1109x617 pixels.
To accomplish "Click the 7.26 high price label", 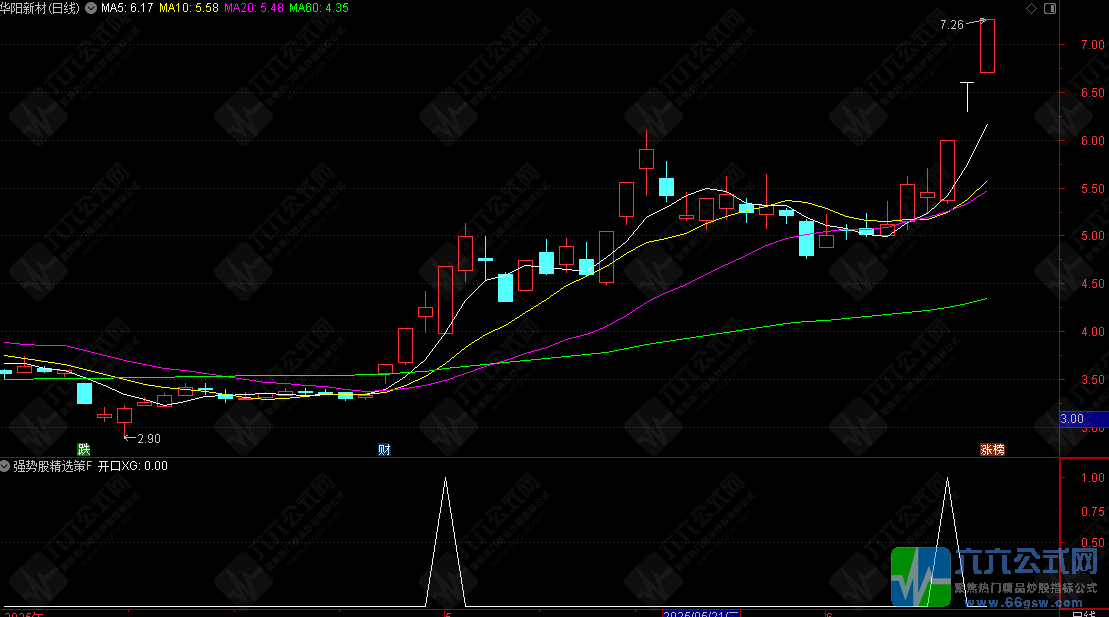I will [951, 24].
